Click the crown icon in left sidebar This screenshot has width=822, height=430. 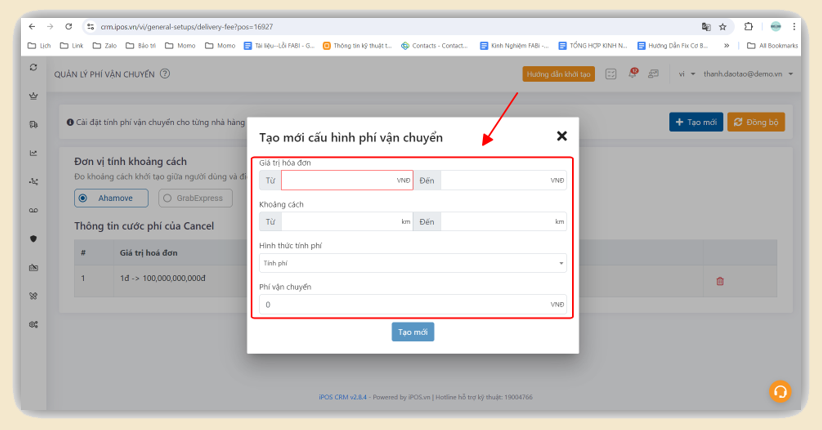point(34,96)
